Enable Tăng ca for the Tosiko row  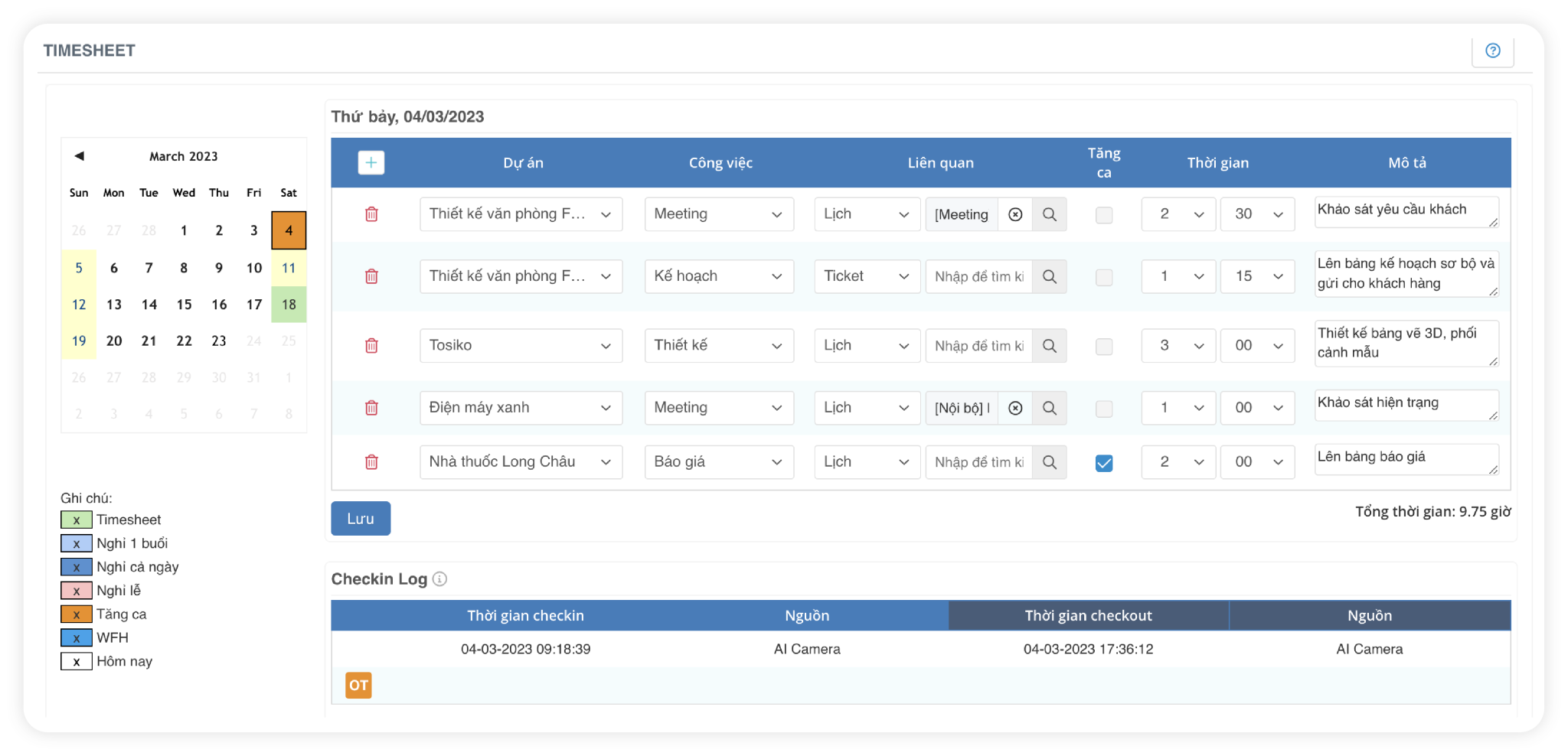pyautogui.click(x=1104, y=347)
